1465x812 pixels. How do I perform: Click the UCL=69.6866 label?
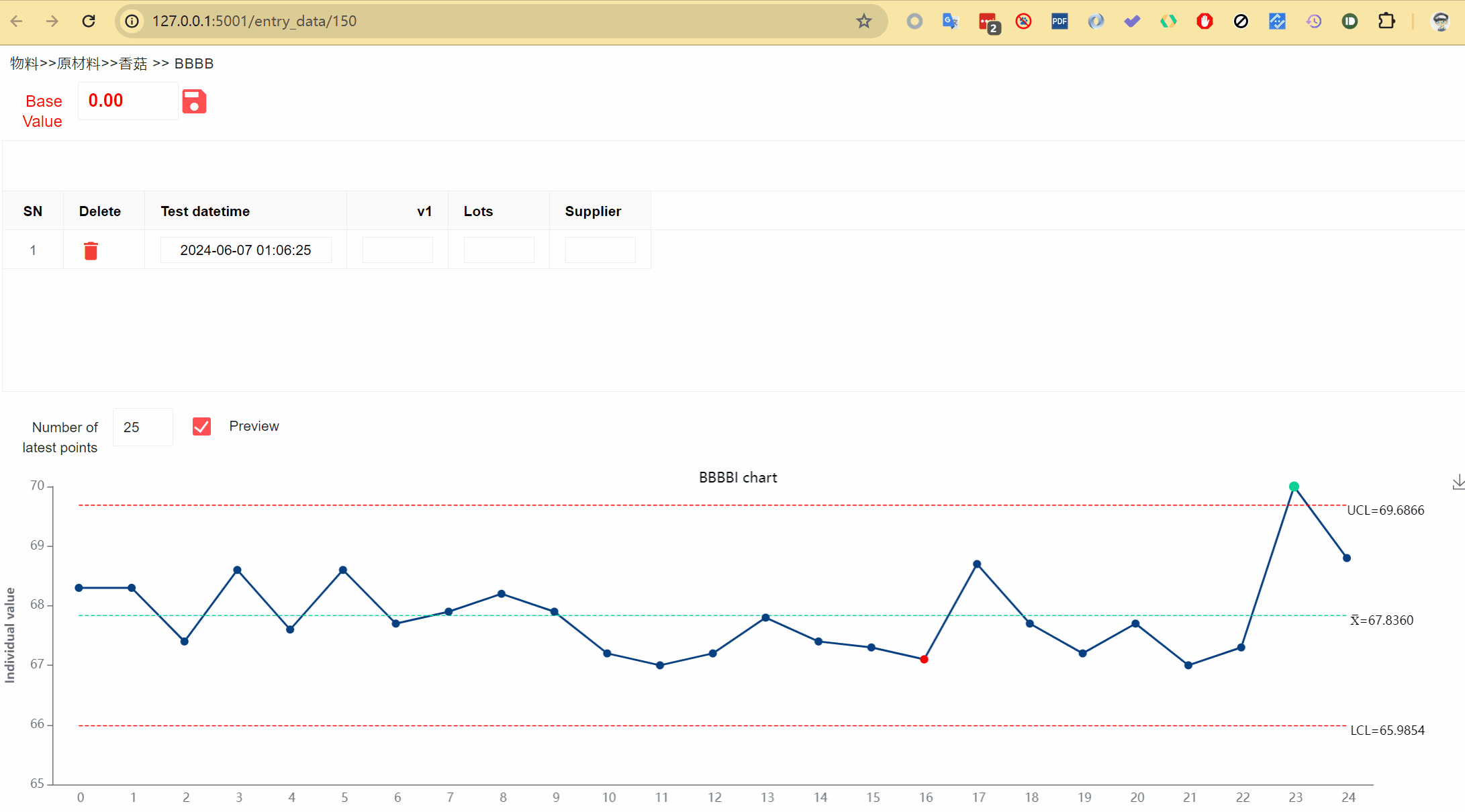(x=1386, y=511)
